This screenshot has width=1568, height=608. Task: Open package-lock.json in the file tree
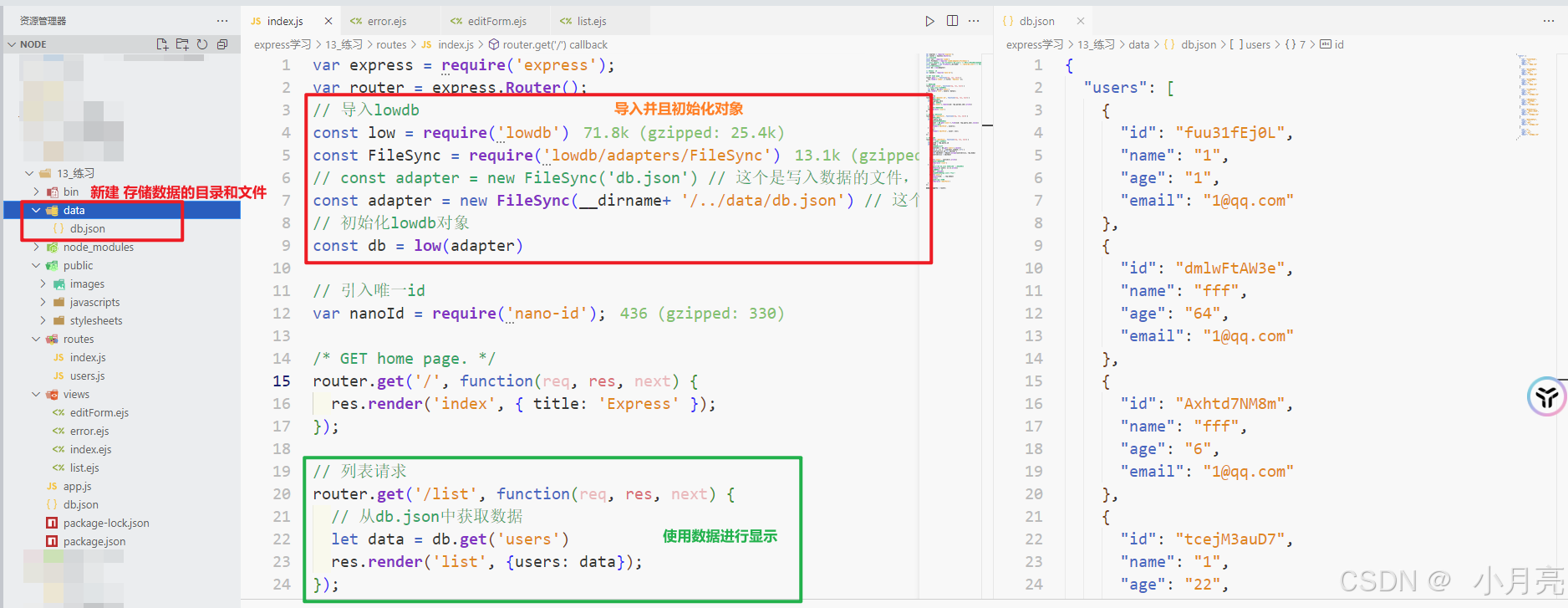pos(106,523)
